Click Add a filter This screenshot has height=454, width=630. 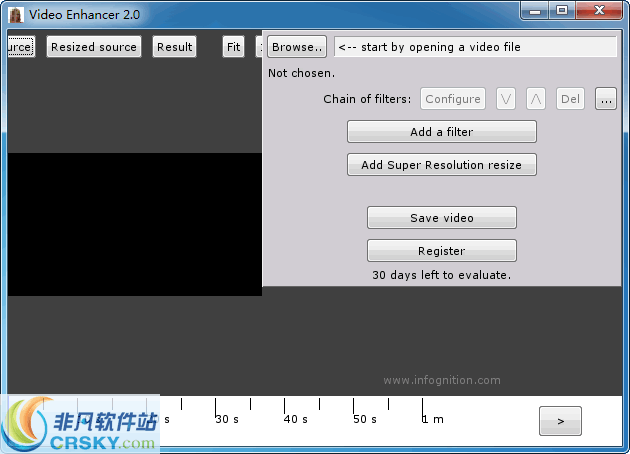click(442, 132)
